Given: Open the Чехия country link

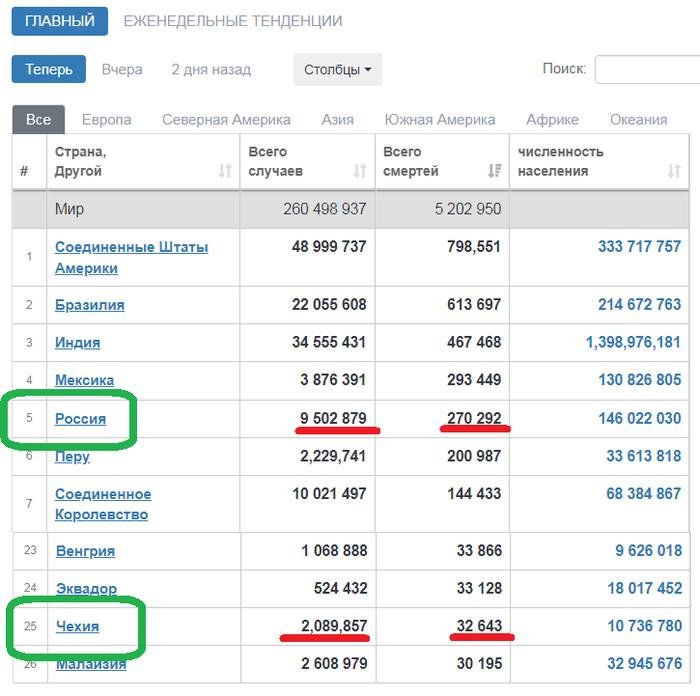Looking at the screenshot, I should tap(77, 626).
